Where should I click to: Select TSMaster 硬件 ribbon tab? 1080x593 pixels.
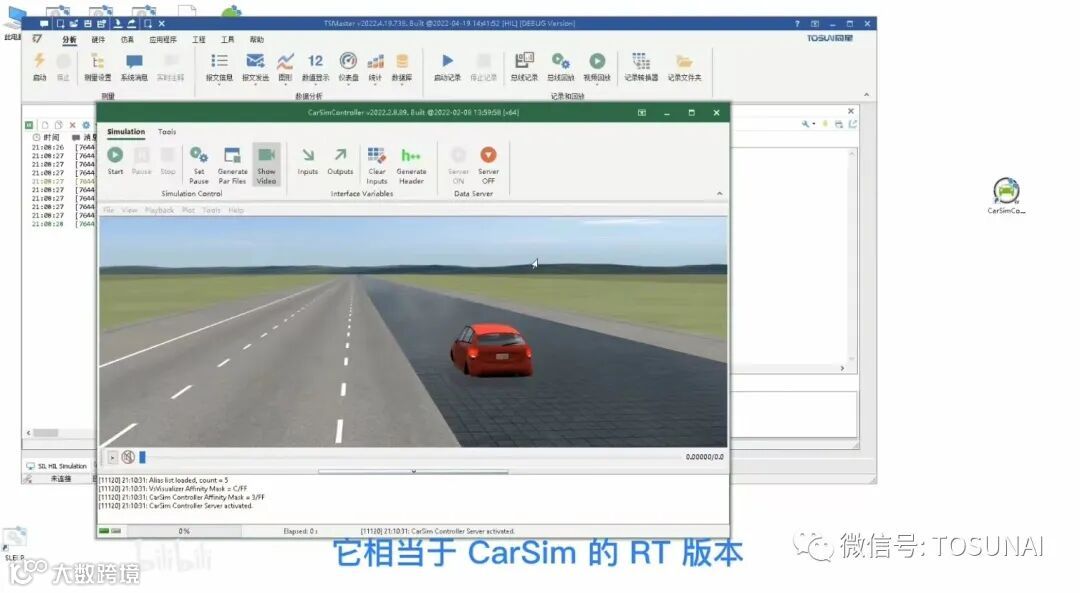click(98, 40)
